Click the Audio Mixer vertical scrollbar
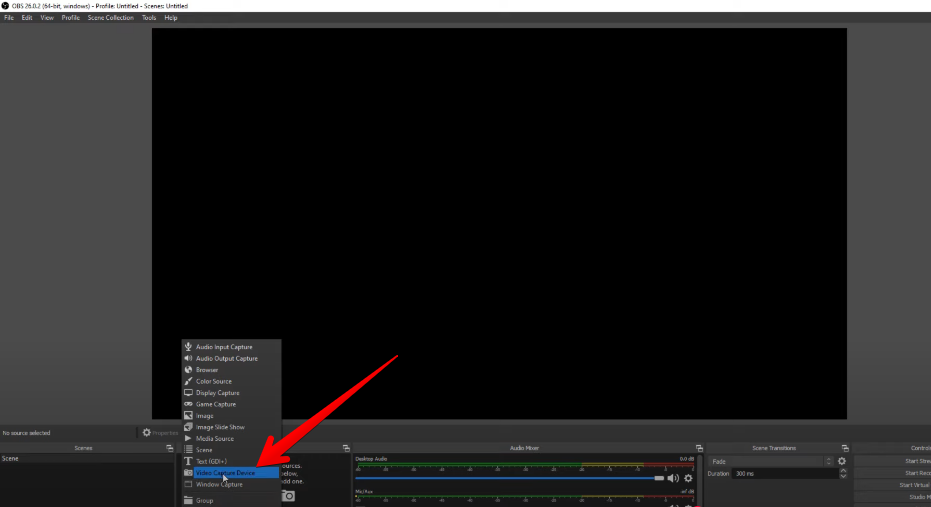 (x=699, y=481)
